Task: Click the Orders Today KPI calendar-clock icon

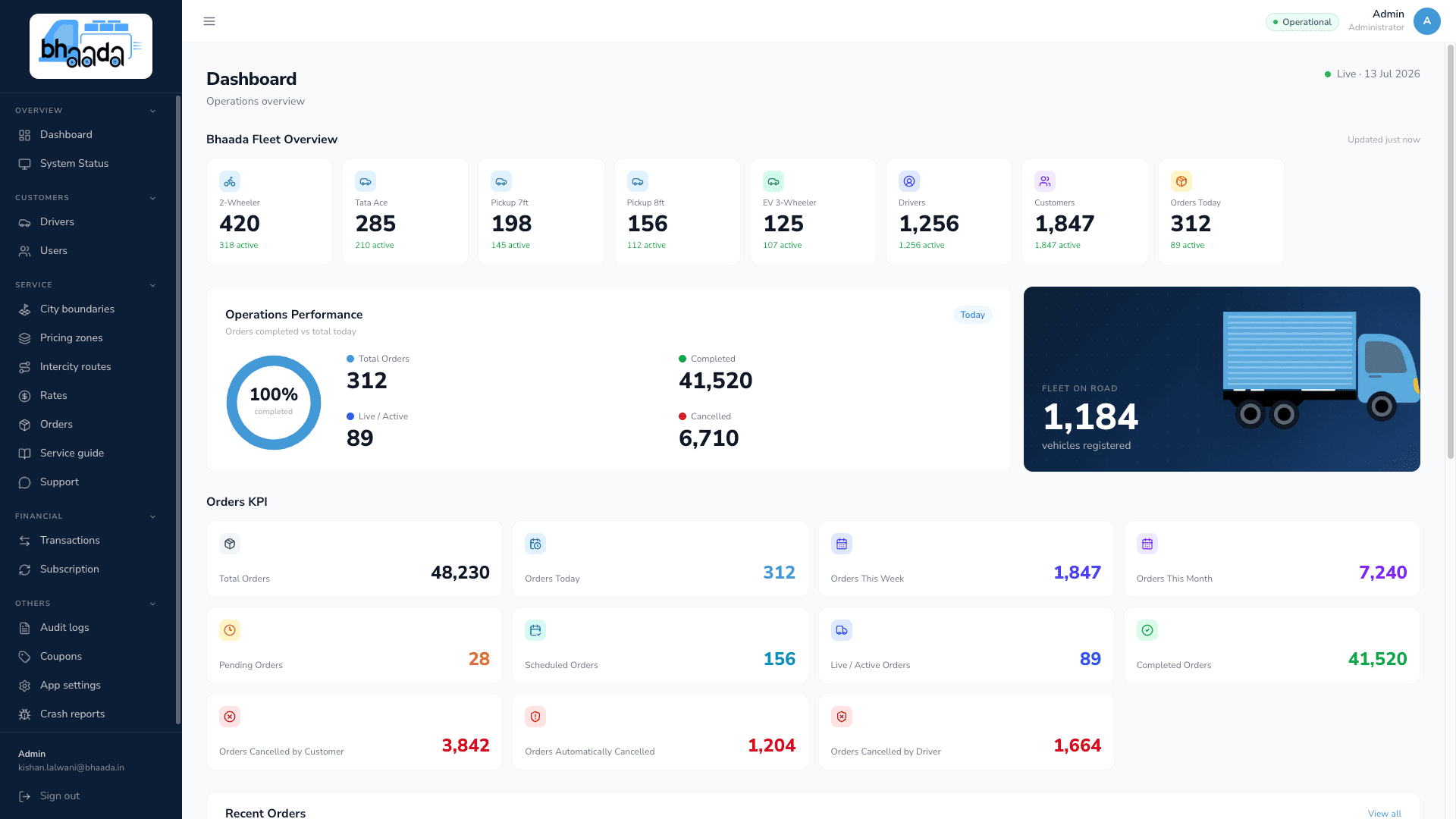Action: (535, 544)
